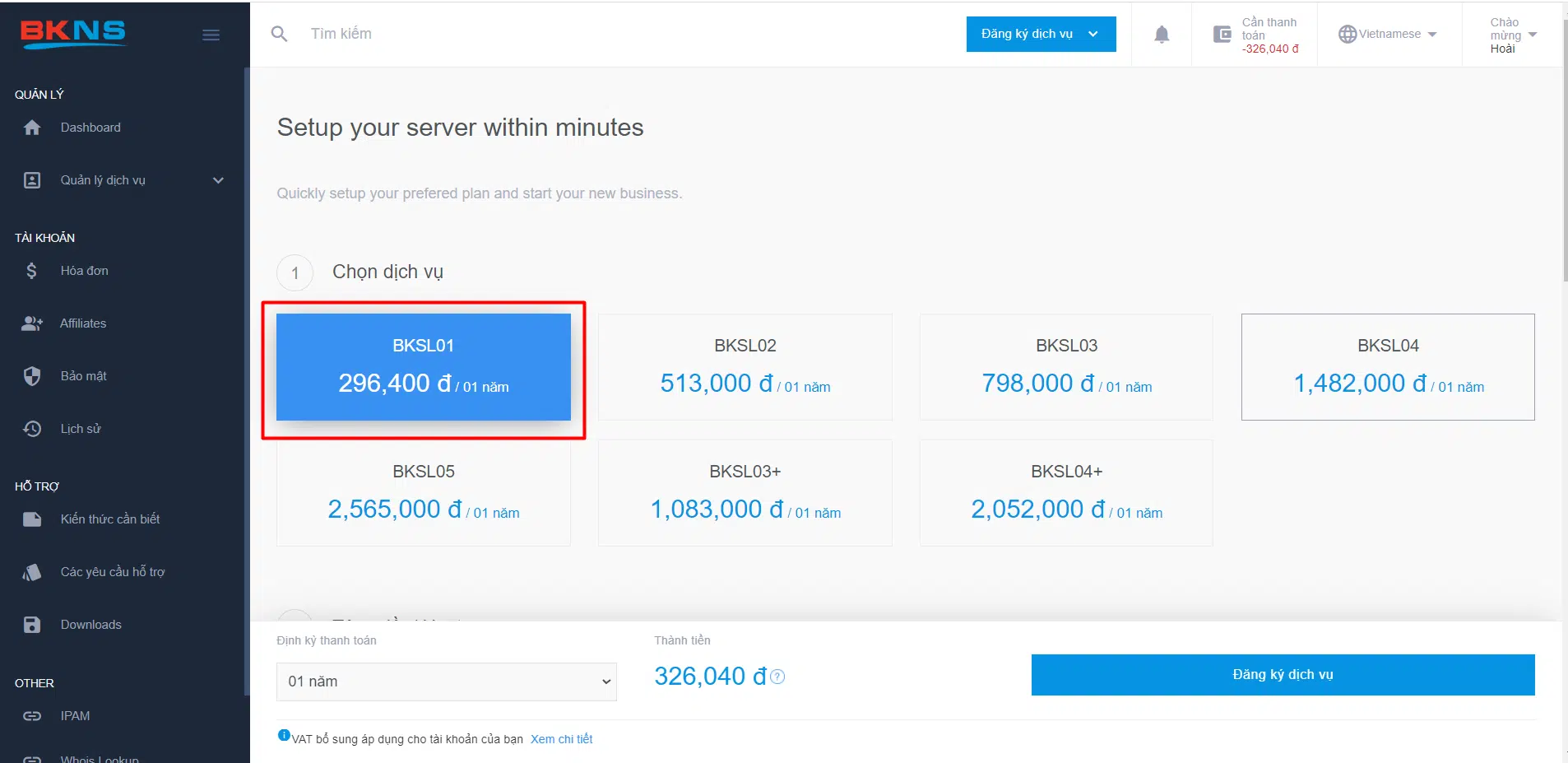Select the BKSL05 plan card
Screen dimensions: 1568x763
(x=424, y=493)
